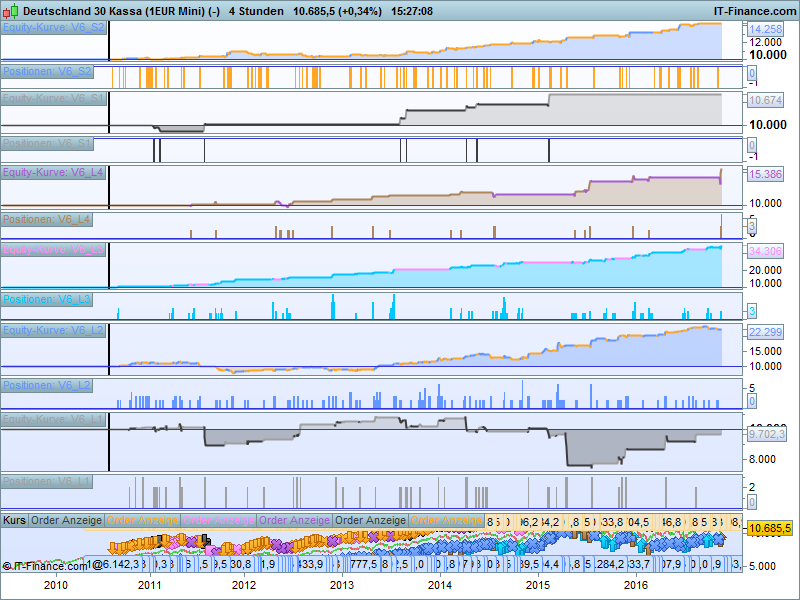Open the purple Order Anzeige tab

(294, 520)
